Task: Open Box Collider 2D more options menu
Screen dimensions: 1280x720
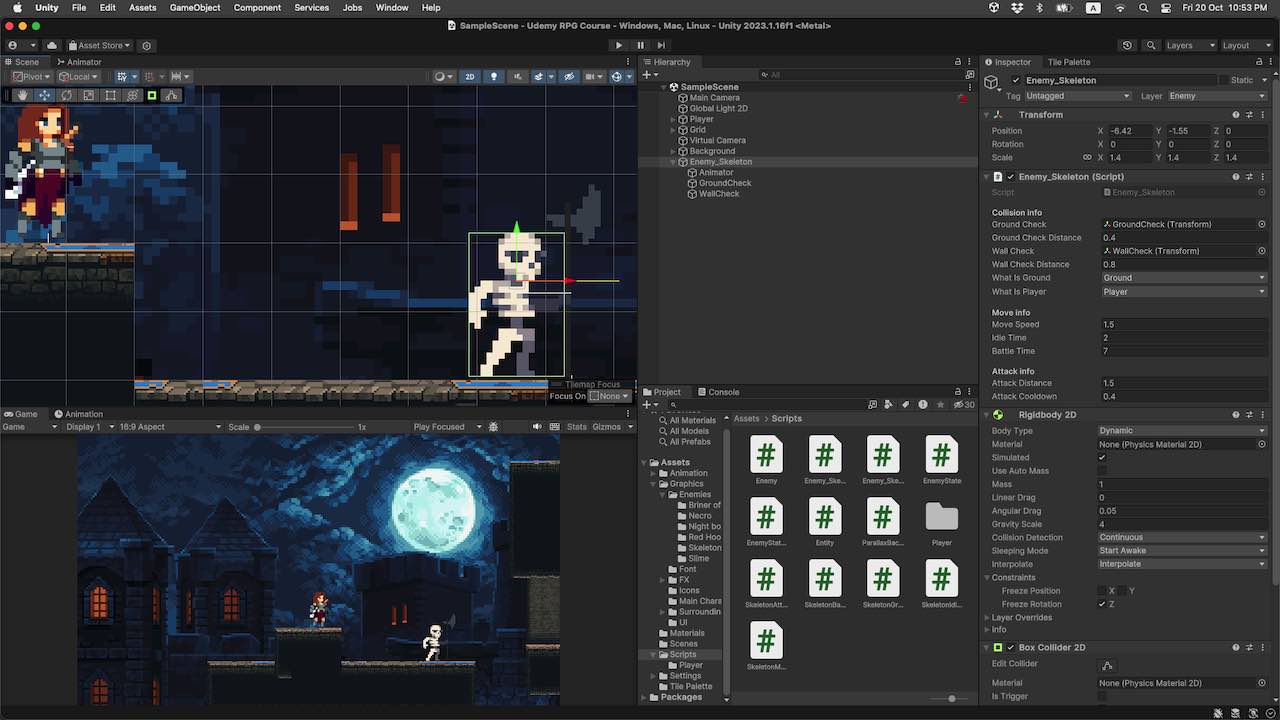Action: [x=1262, y=648]
